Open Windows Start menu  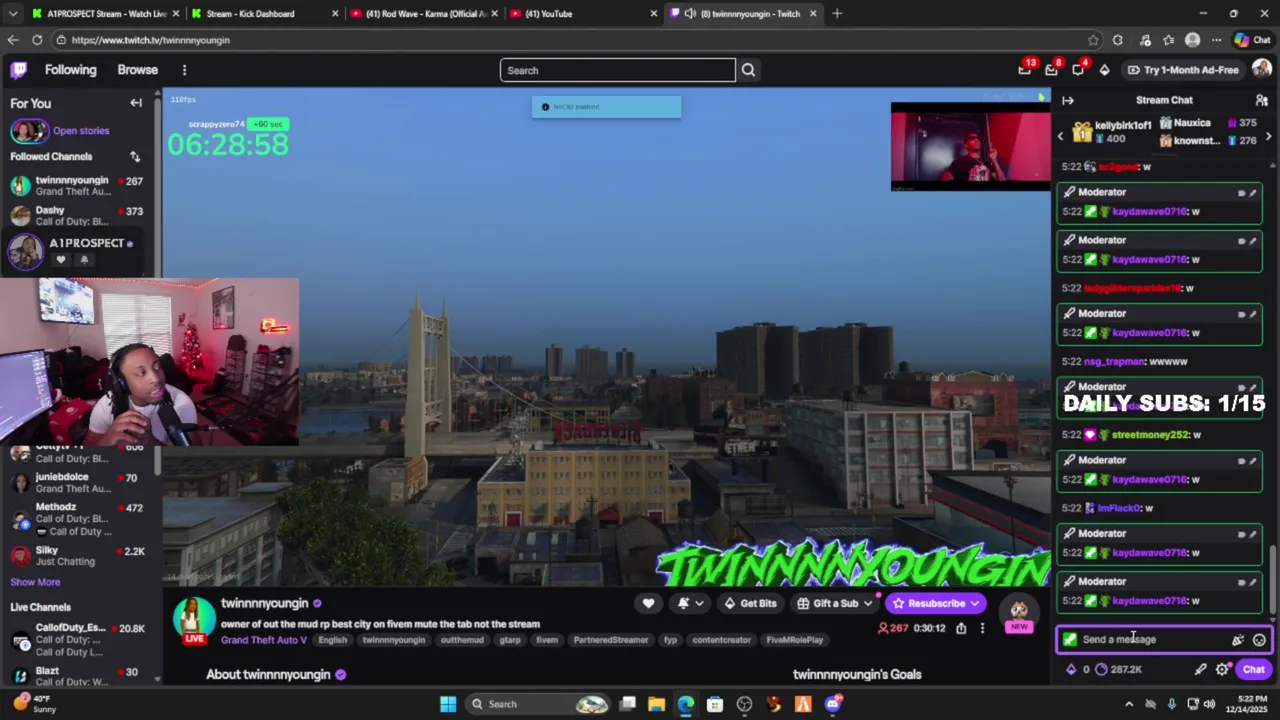448,704
